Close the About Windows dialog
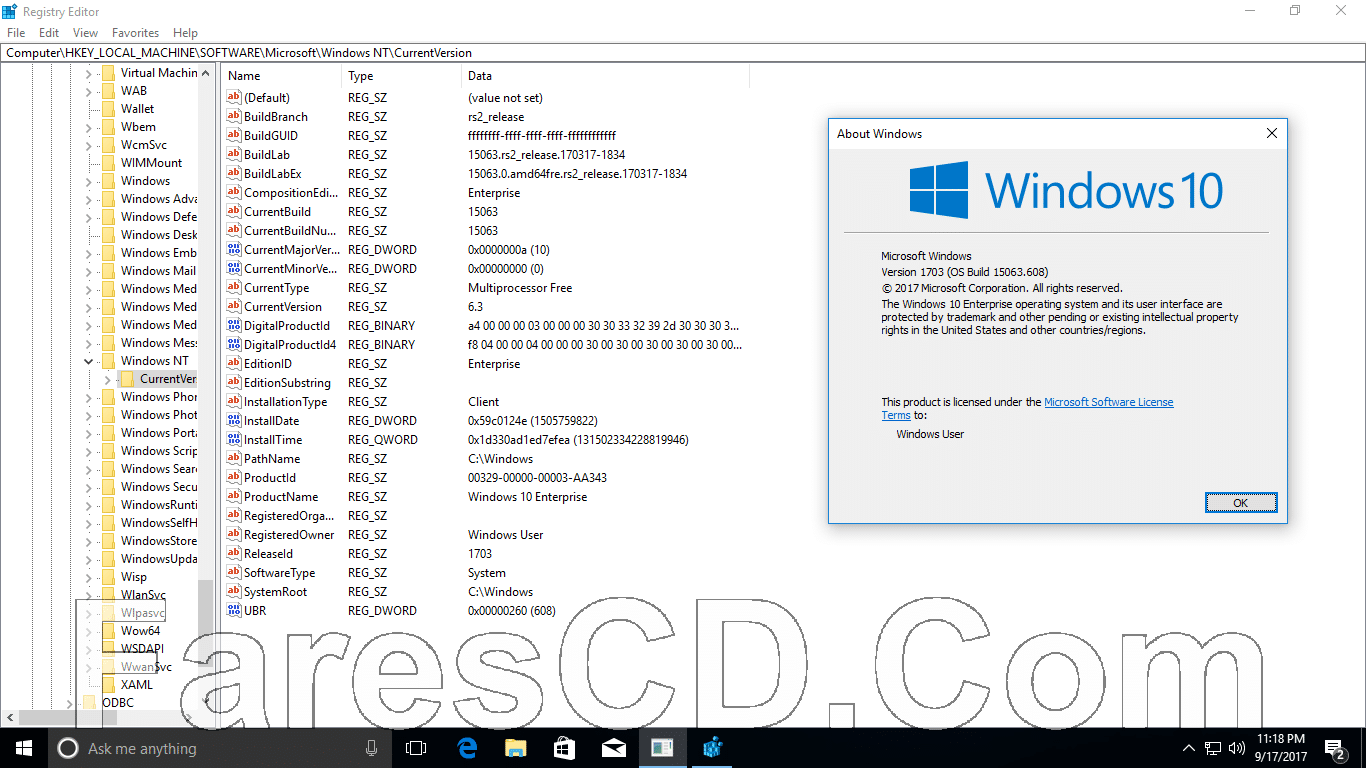1366x768 pixels. 1271,134
